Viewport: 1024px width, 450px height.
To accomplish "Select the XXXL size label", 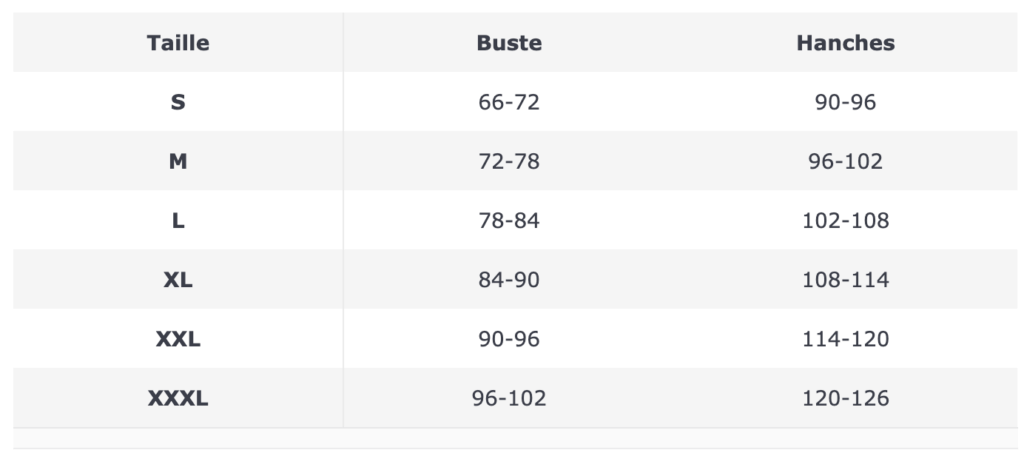I will [x=178, y=398].
